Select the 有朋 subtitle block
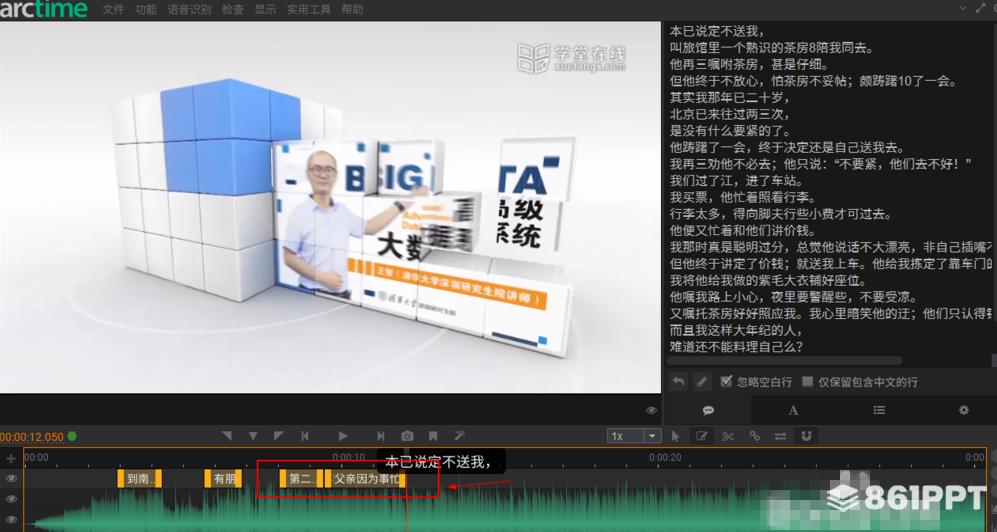997x532 pixels. click(223, 479)
